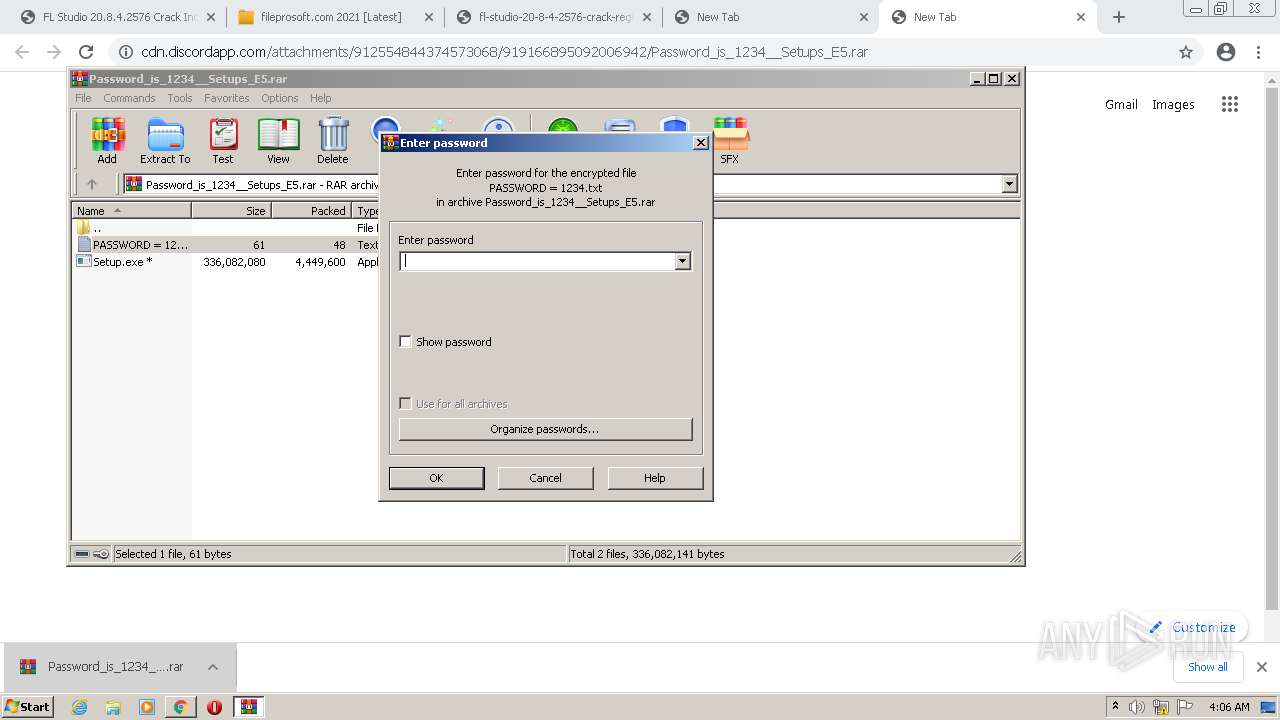This screenshot has width=1280, height=720.
Task: Close the Enter password dialog
Action: click(701, 143)
